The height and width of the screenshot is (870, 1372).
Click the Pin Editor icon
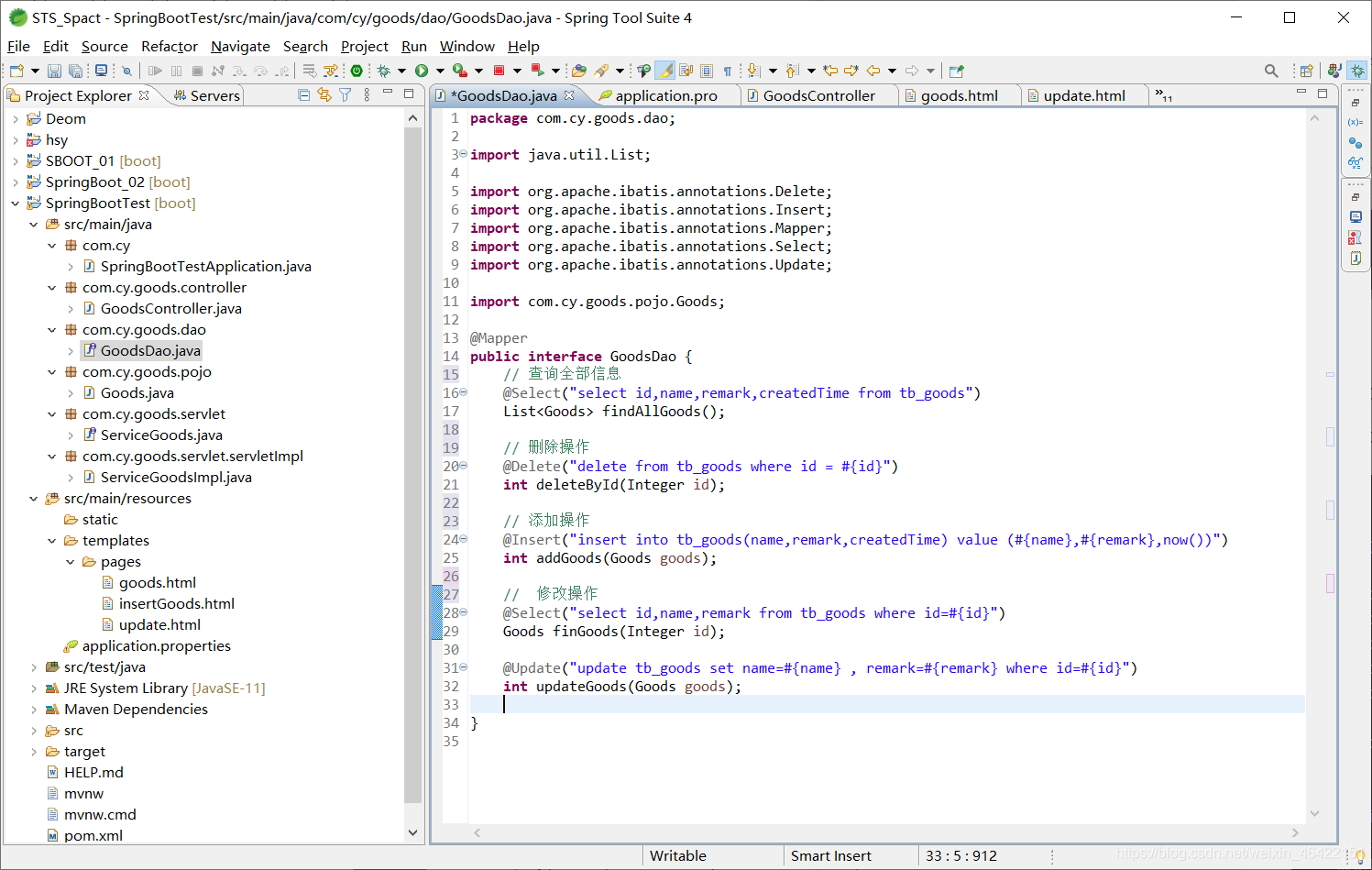pos(957,71)
